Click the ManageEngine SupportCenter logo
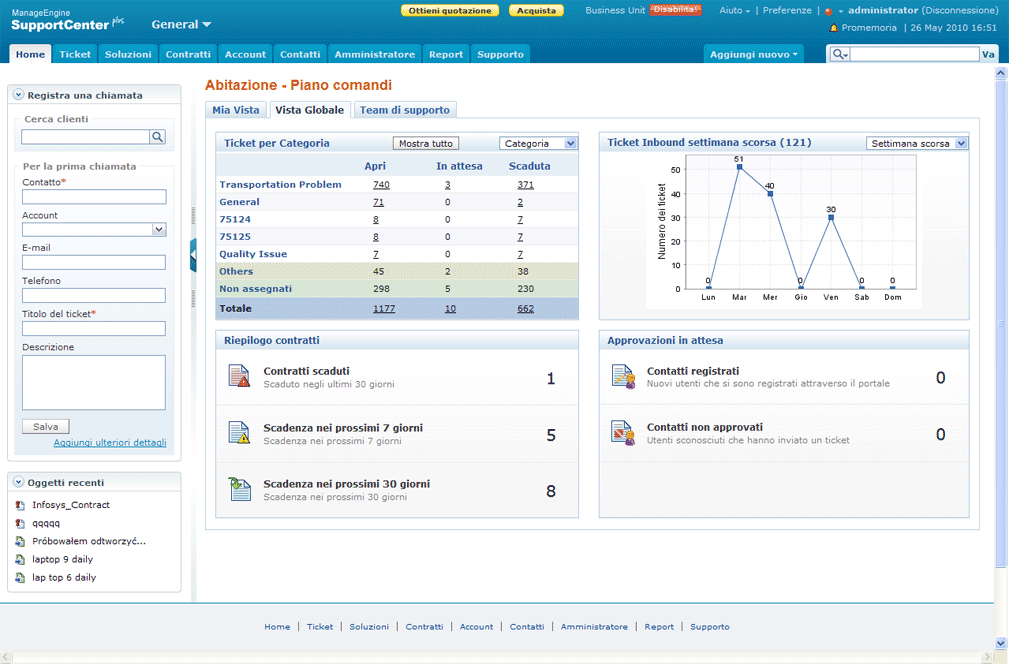1009x665 pixels. tap(67, 20)
